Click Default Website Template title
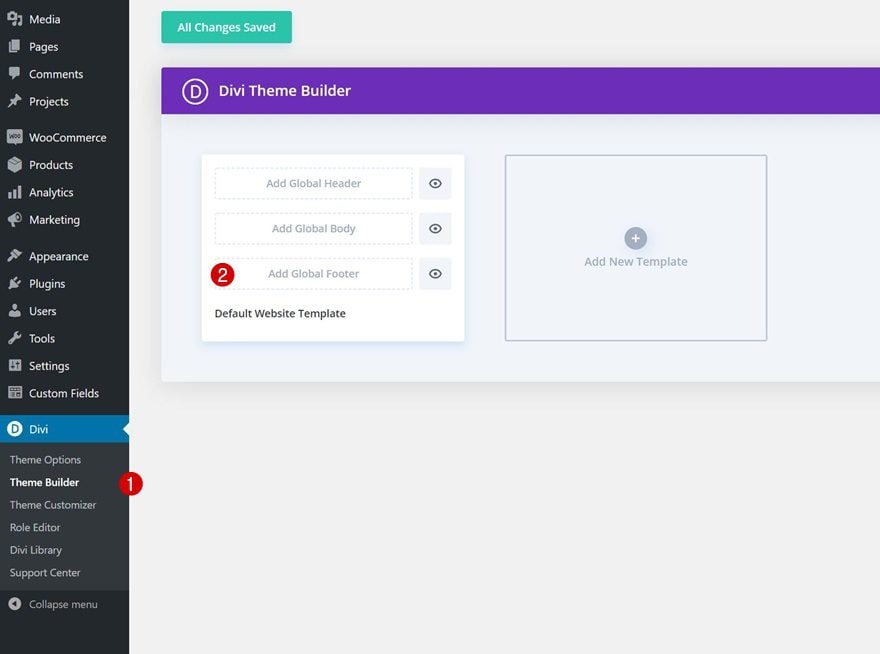The height and width of the screenshot is (654, 880). coord(280,313)
